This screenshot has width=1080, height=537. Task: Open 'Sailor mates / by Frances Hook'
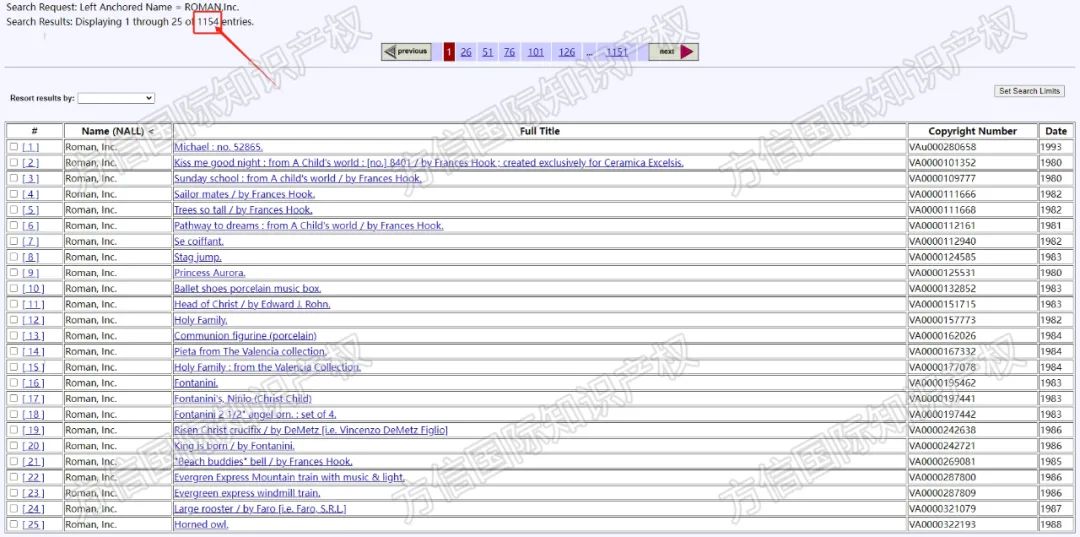point(245,194)
